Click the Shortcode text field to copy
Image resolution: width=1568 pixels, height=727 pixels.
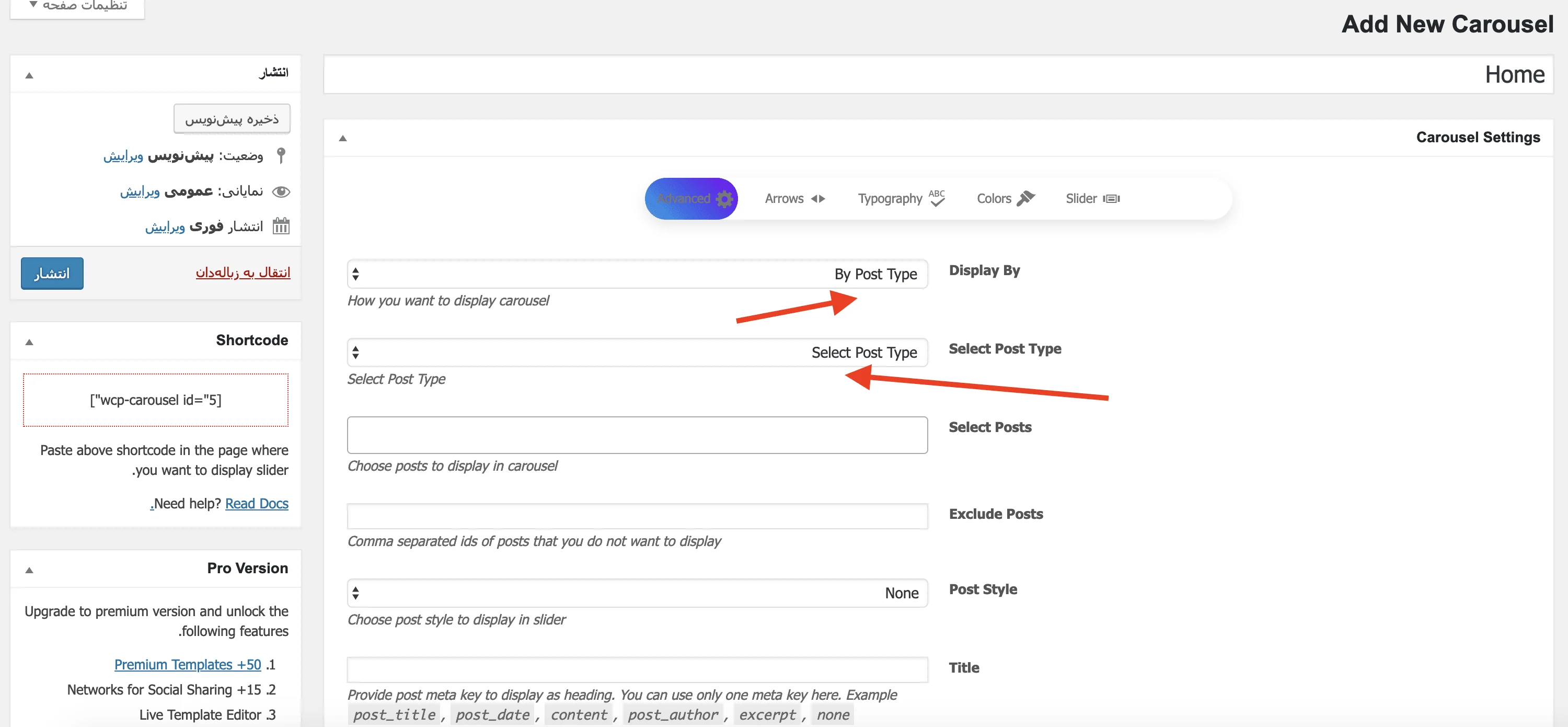tap(154, 400)
